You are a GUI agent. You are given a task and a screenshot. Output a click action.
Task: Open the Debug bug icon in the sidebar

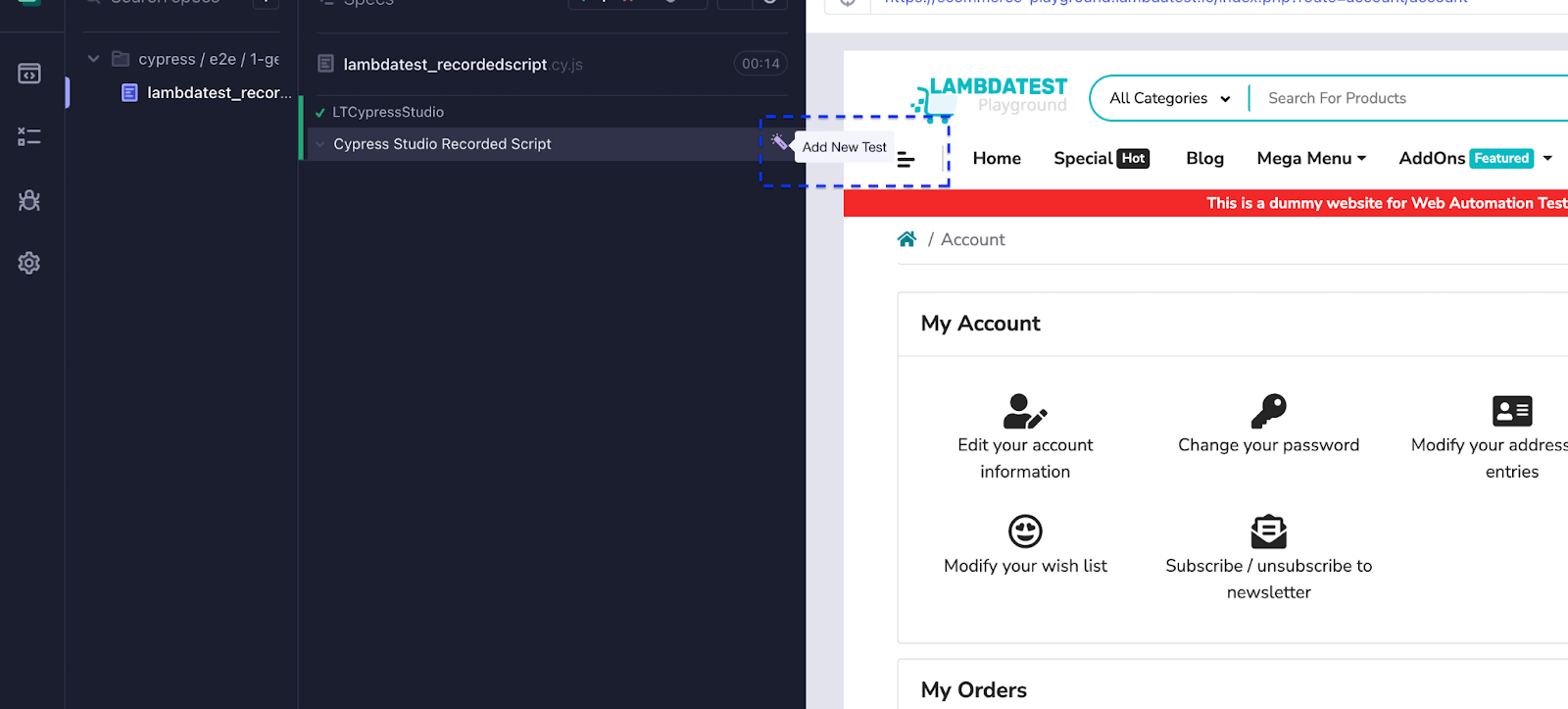click(x=29, y=200)
